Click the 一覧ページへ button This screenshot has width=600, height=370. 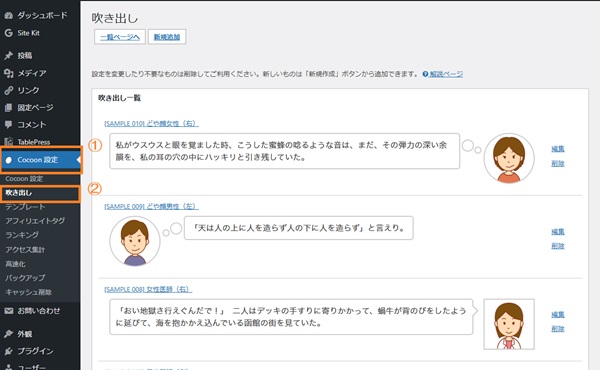pos(120,37)
